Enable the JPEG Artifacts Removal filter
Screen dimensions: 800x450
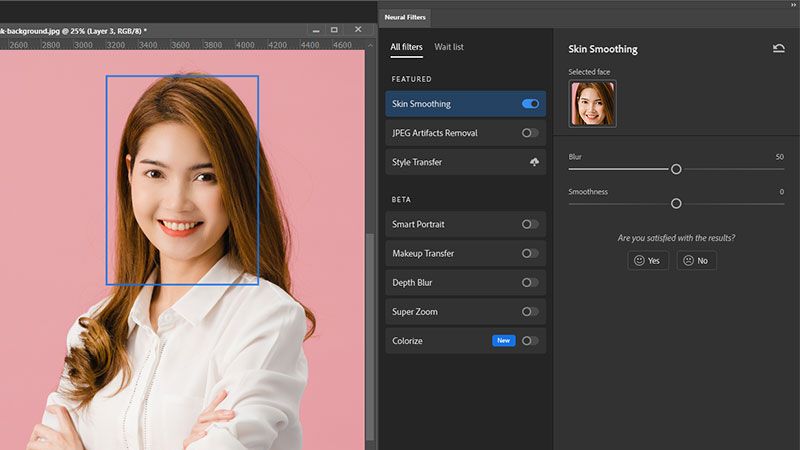[x=530, y=133]
